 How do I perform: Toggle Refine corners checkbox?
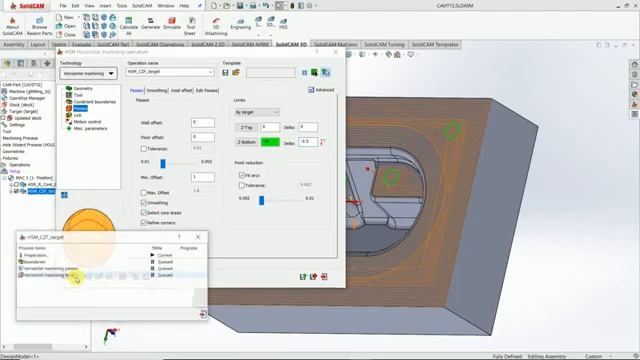coord(144,223)
